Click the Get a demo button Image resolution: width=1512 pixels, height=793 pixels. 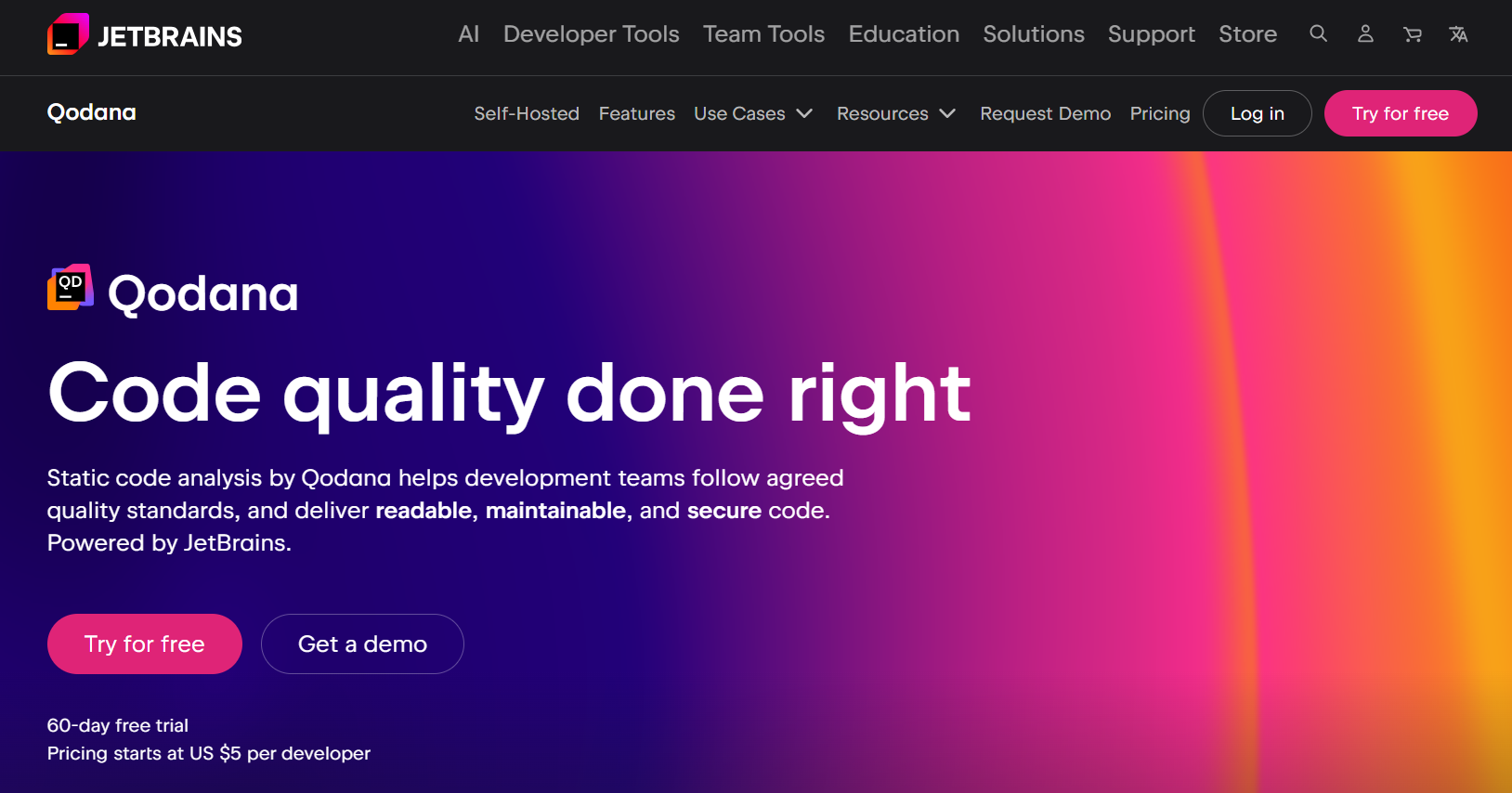tap(362, 643)
